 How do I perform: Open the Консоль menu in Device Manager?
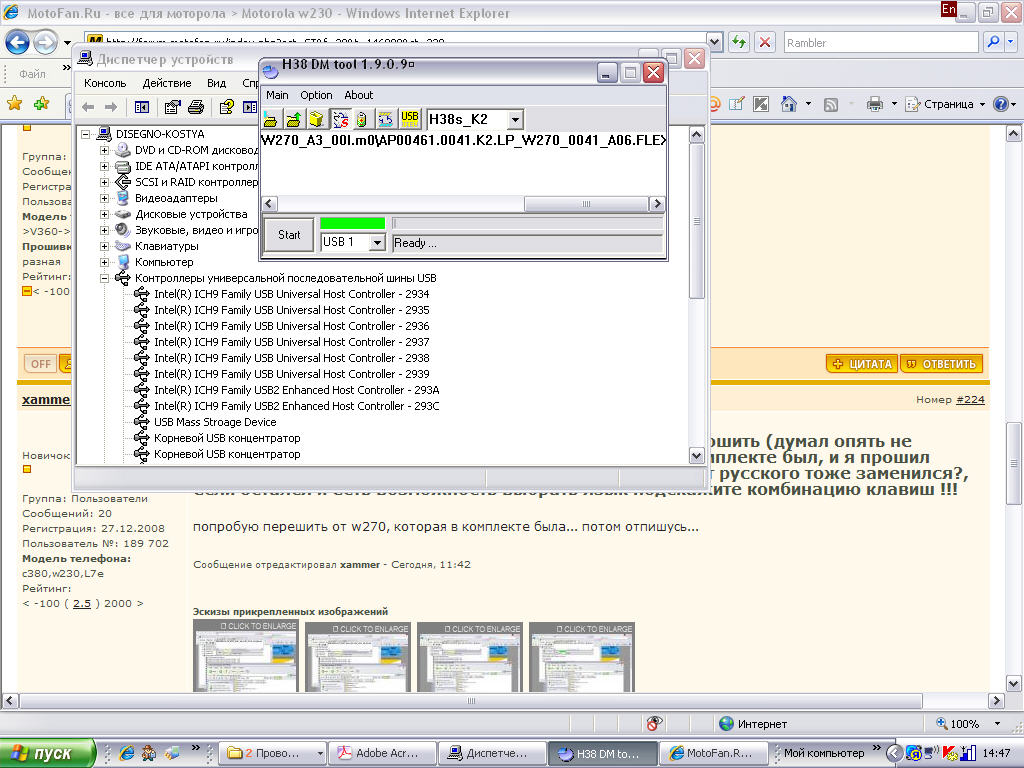pyautogui.click(x=105, y=83)
